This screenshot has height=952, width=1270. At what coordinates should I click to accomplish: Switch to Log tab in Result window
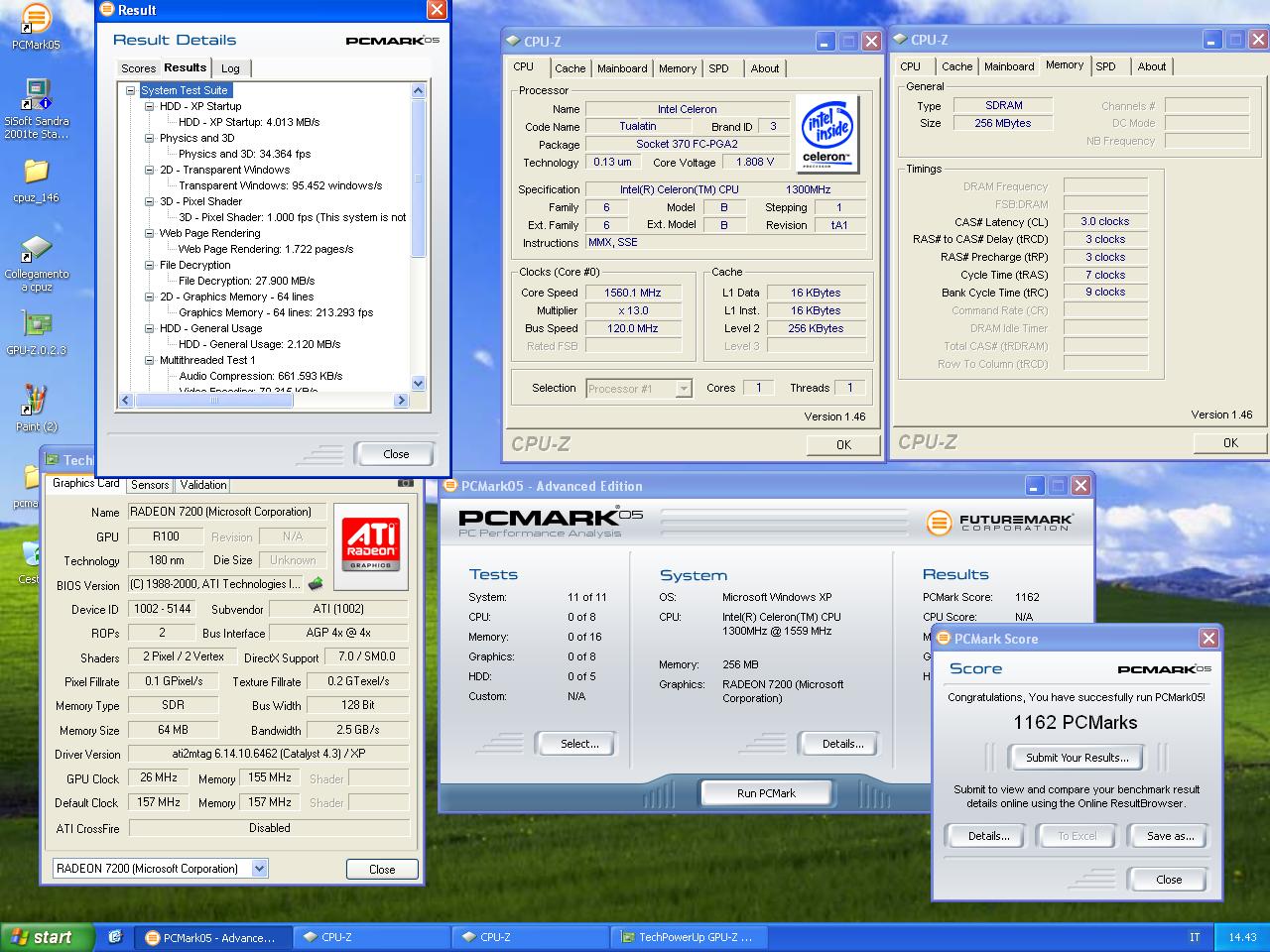(230, 68)
